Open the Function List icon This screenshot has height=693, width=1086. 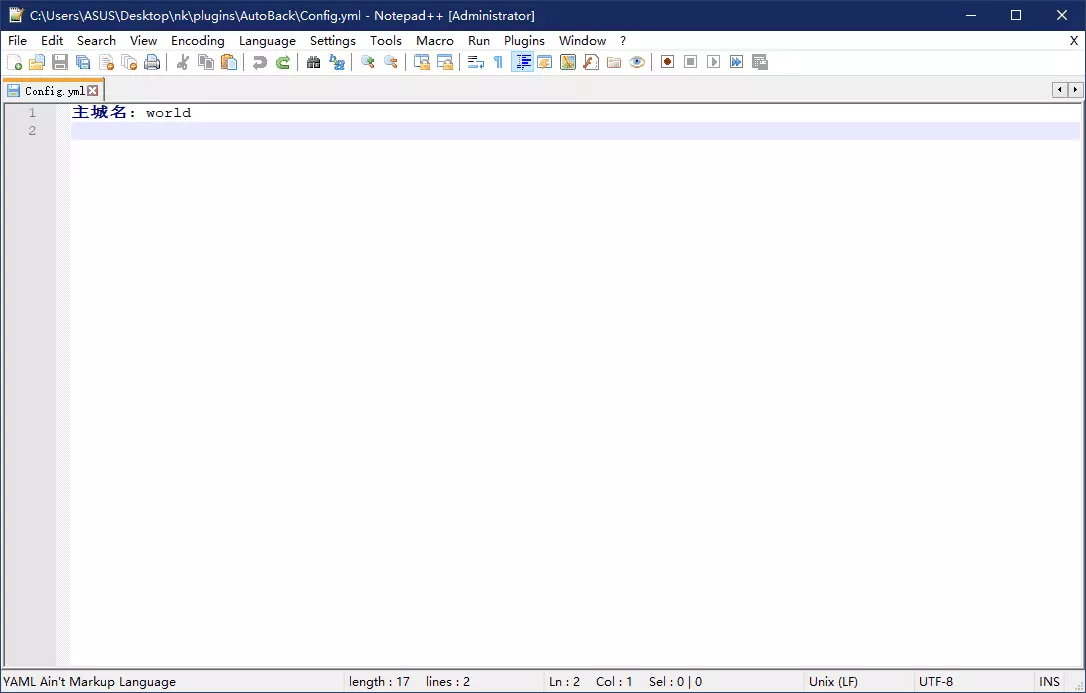(x=591, y=62)
